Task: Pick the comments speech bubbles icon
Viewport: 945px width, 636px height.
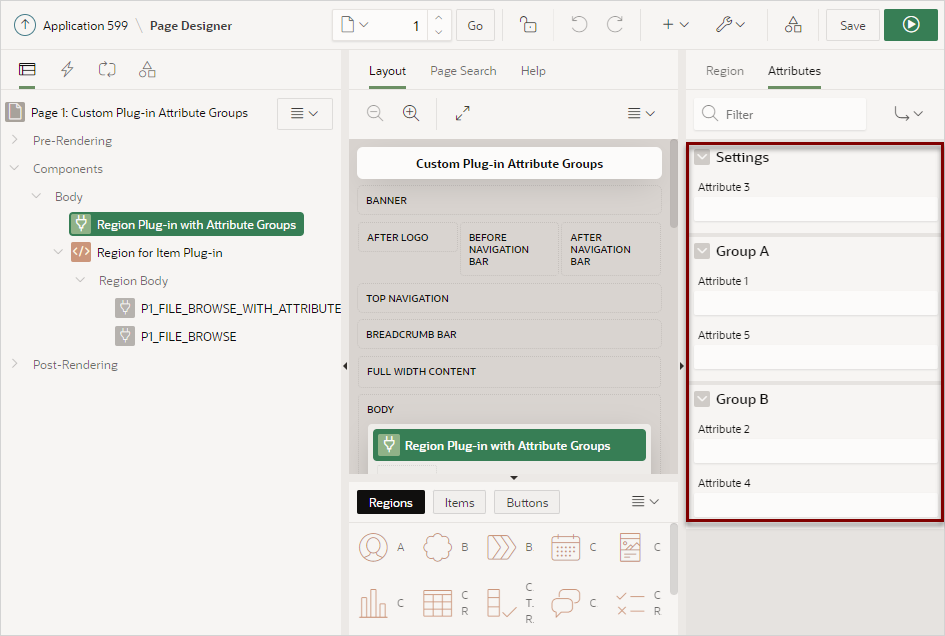Action: click(x=566, y=603)
